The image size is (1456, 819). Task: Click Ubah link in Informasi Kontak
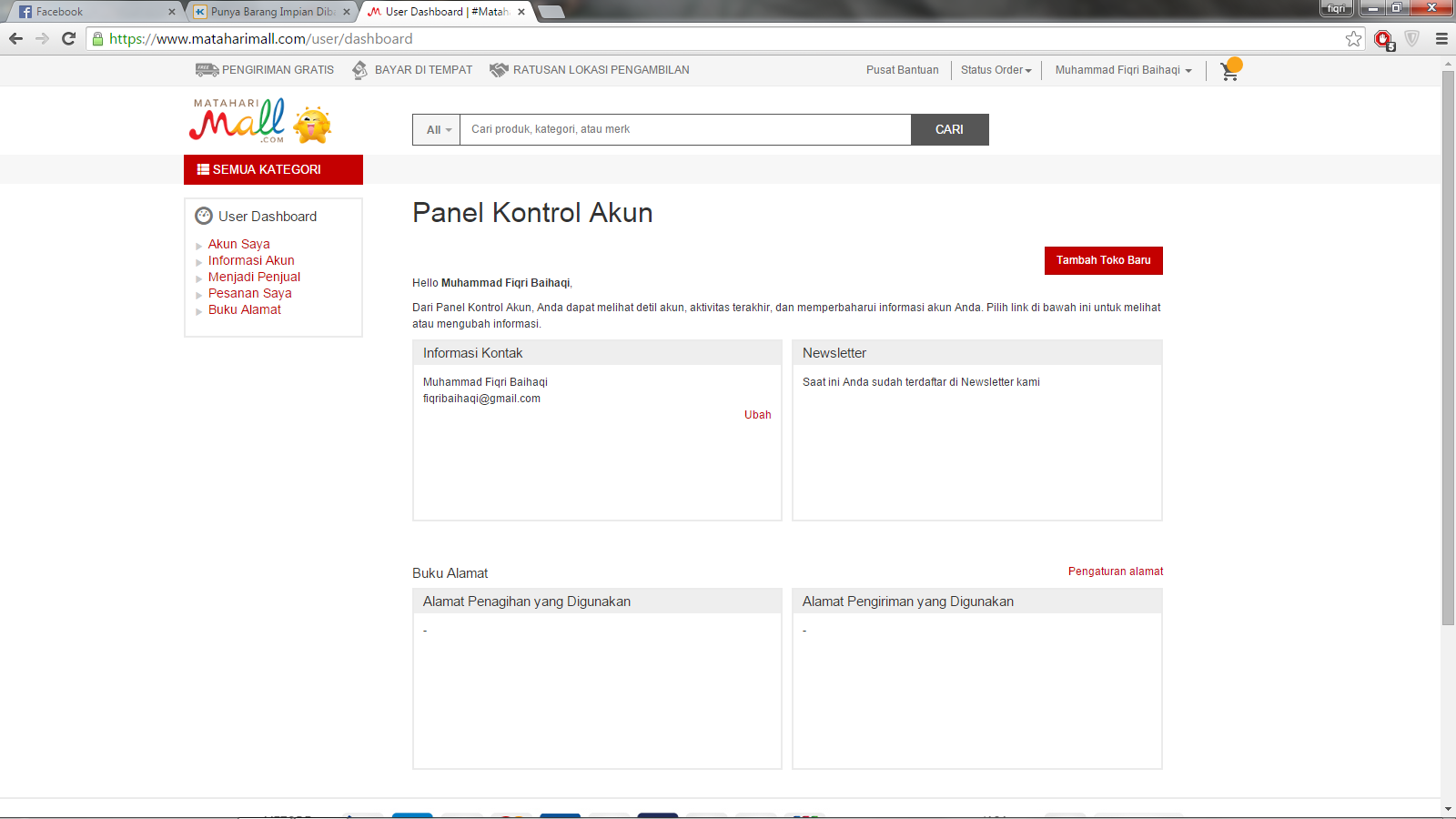(757, 415)
